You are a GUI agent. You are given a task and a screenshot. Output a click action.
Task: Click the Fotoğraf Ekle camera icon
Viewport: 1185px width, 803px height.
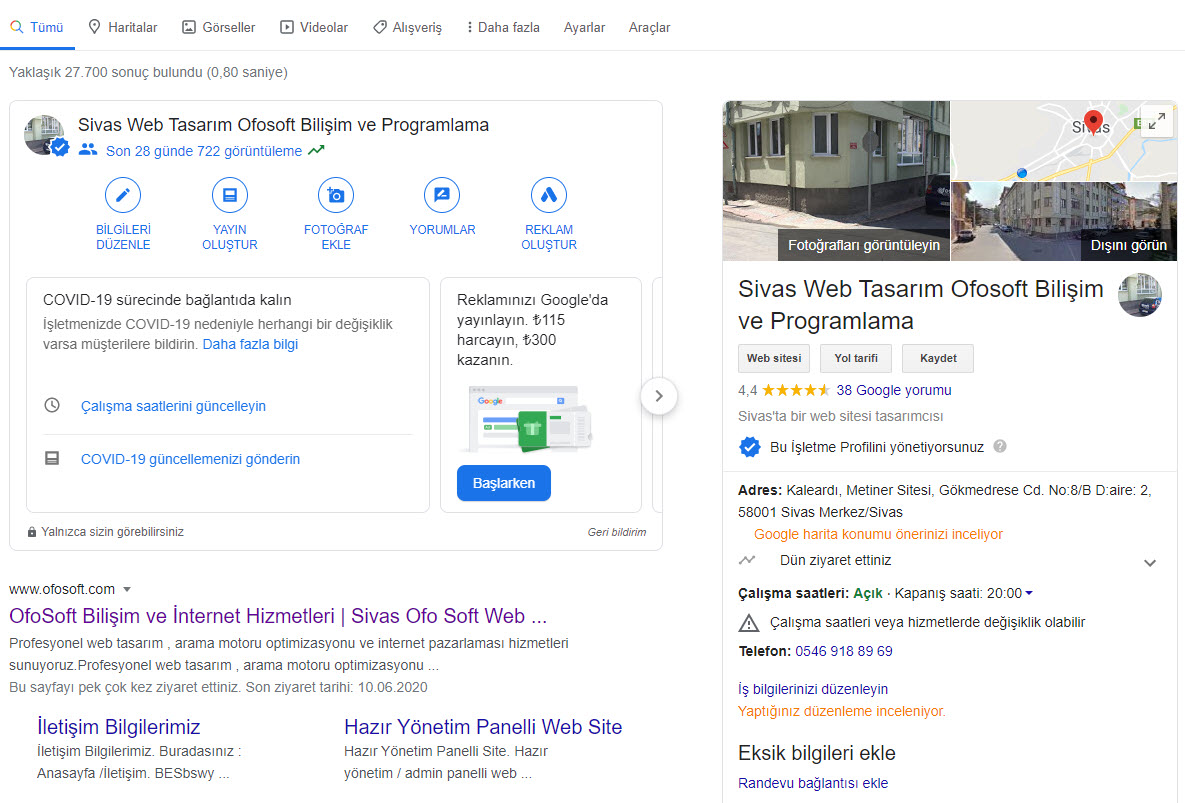click(x=336, y=195)
